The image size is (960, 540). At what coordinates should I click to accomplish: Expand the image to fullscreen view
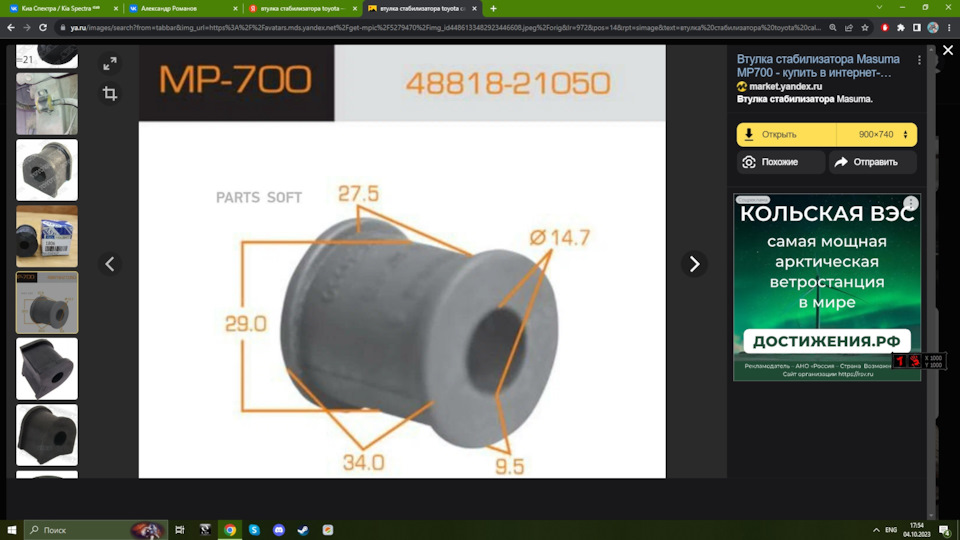coord(110,64)
